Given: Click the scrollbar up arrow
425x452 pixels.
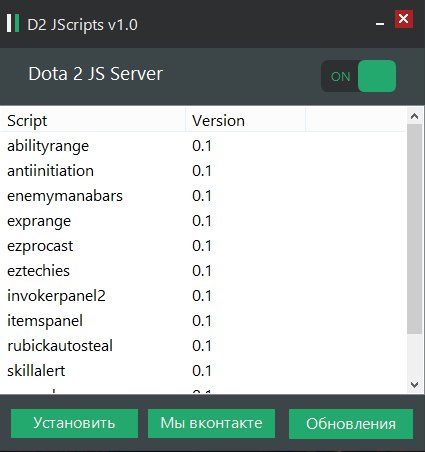Looking at the screenshot, I should [x=415, y=116].
